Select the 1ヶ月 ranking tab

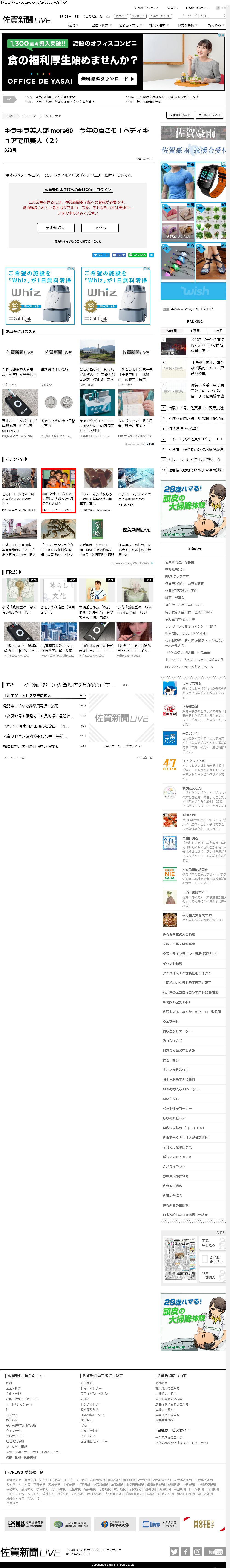coord(217,331)
